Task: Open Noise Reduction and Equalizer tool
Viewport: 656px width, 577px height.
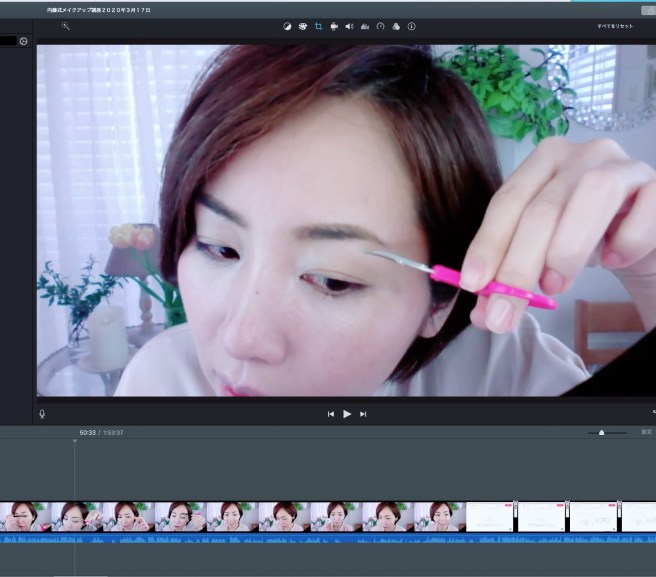Action: 364,26
